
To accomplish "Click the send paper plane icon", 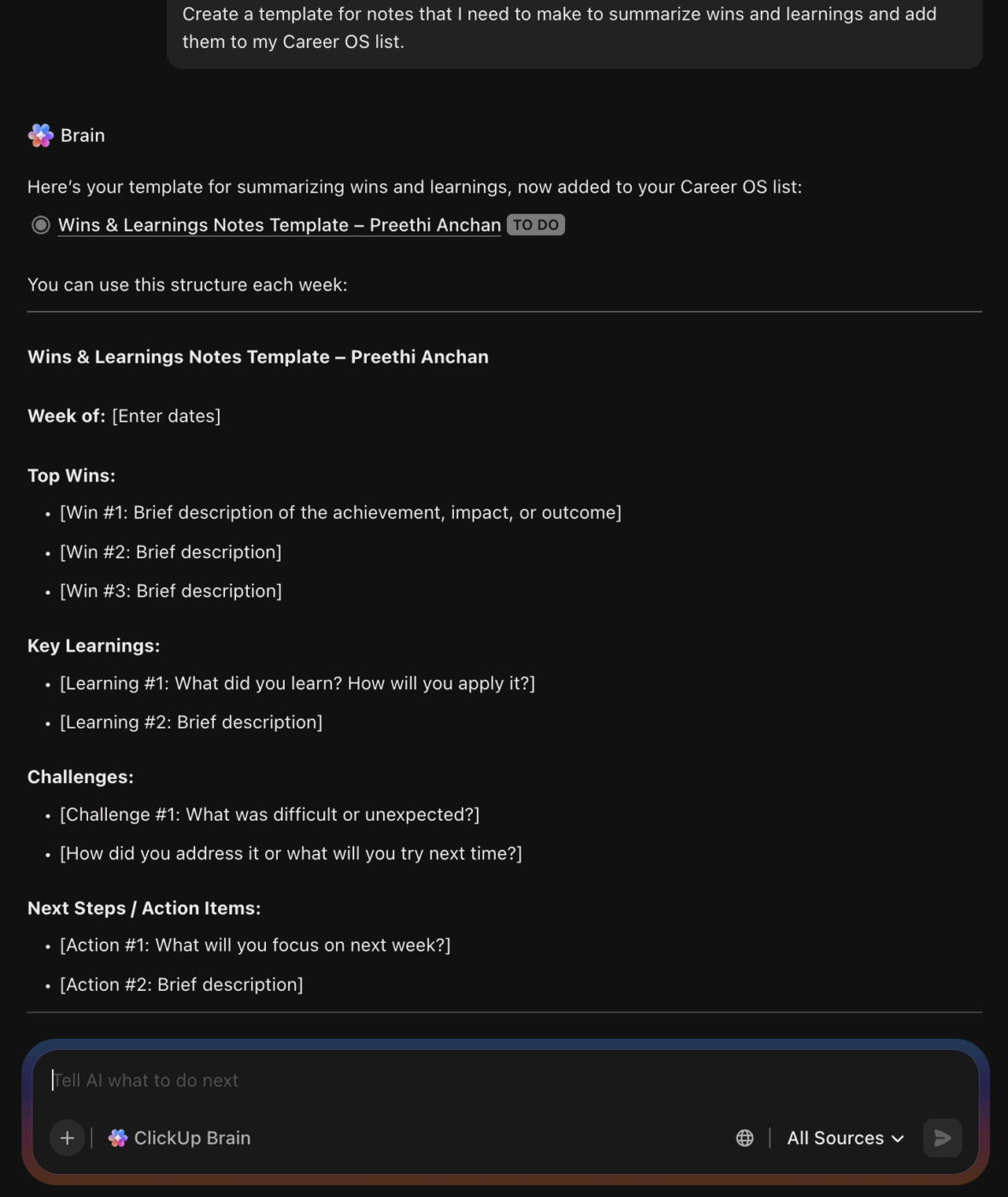I will pos(941,1138).
